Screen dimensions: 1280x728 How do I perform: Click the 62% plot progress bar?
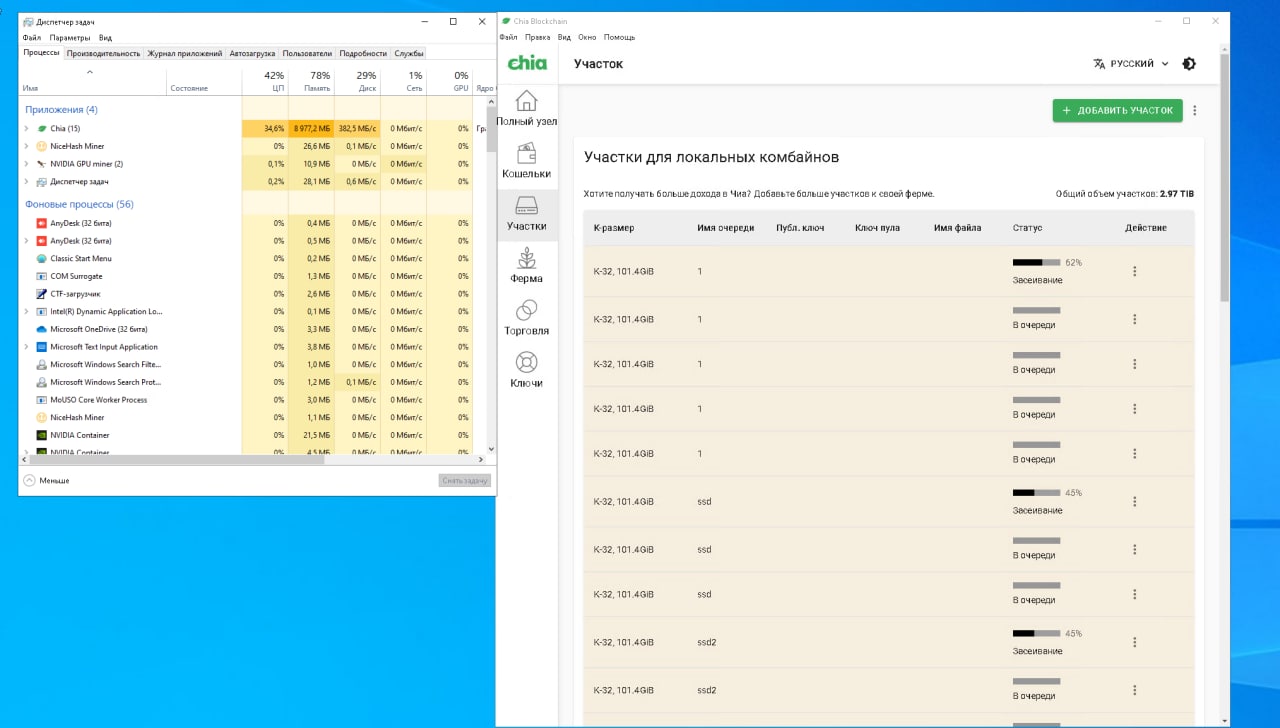[1036, 262]
